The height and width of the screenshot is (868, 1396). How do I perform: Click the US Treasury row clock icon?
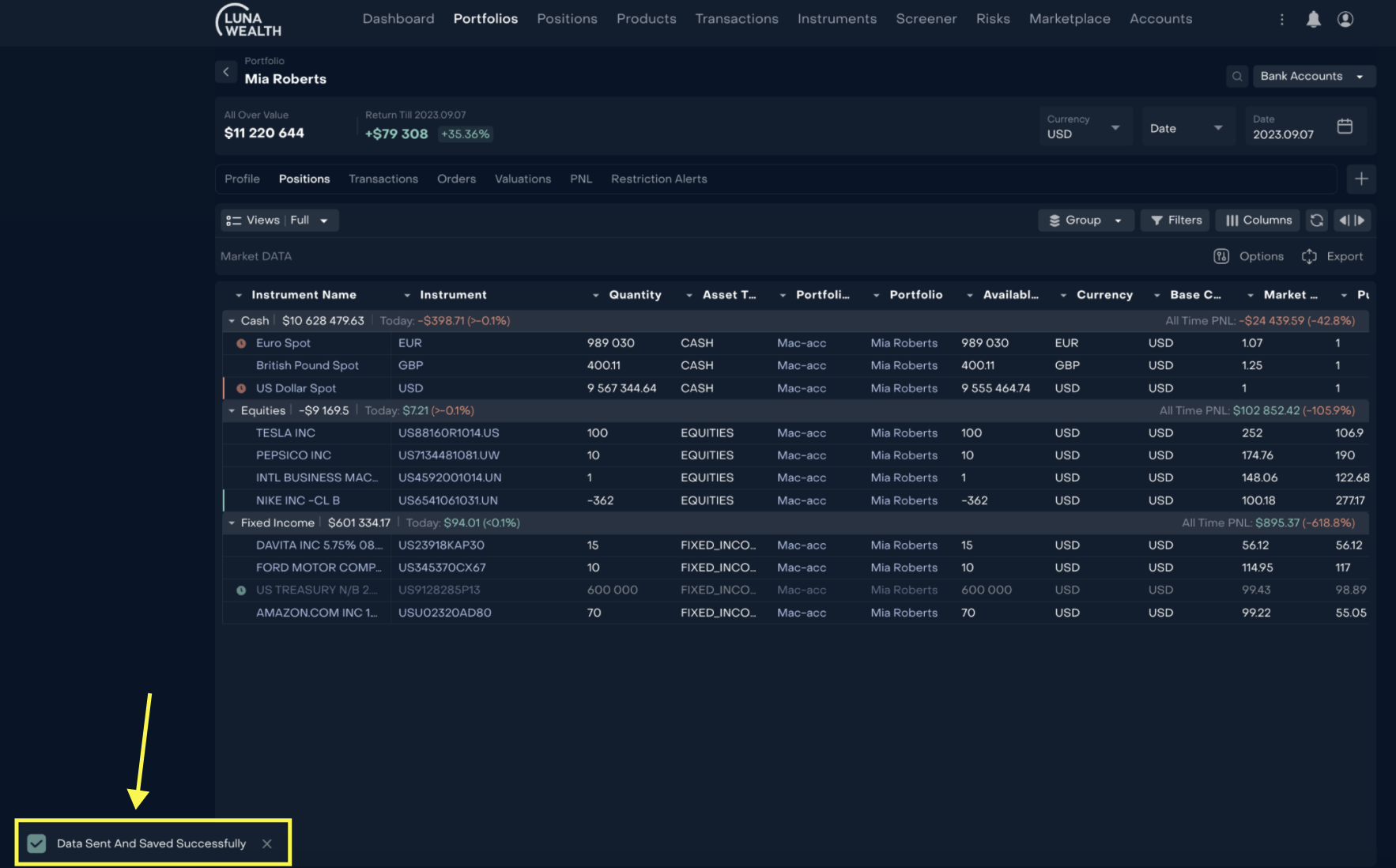(x=241, y=590)
